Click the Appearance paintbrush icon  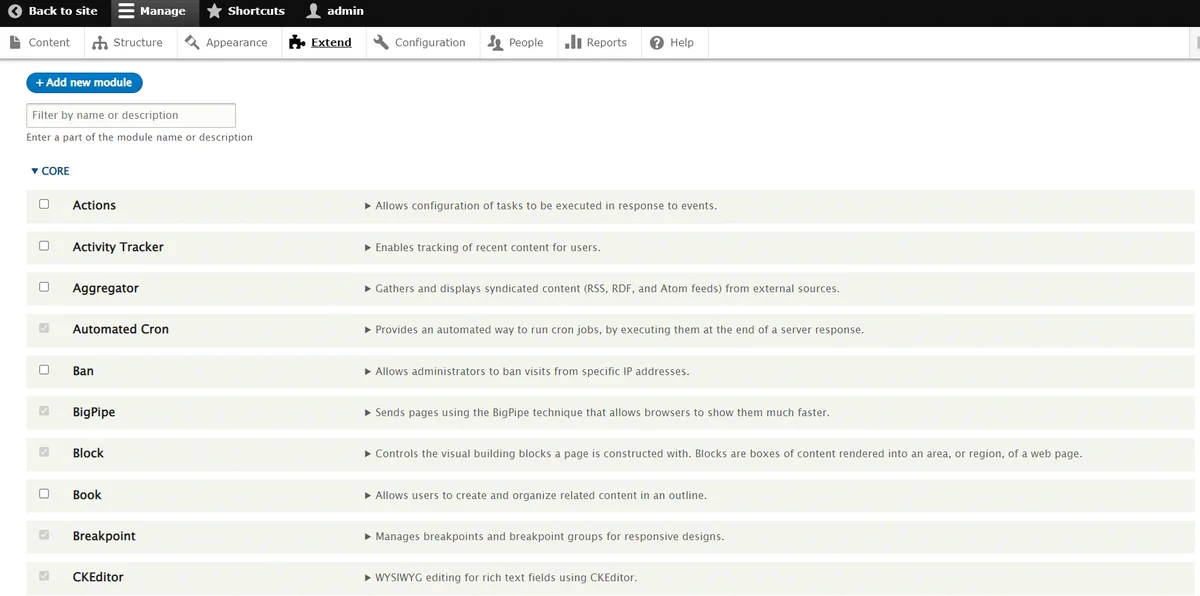tap(193, 42)
